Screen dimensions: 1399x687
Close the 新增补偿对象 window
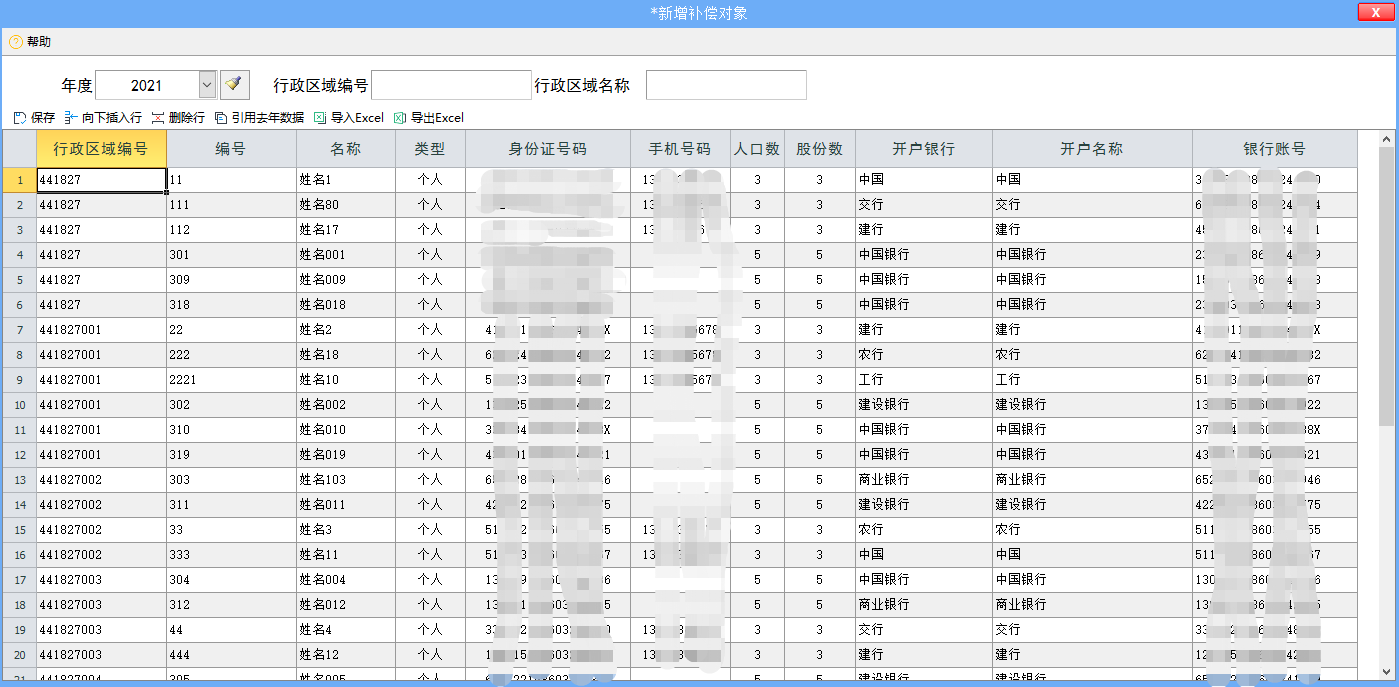[1376, 12]
